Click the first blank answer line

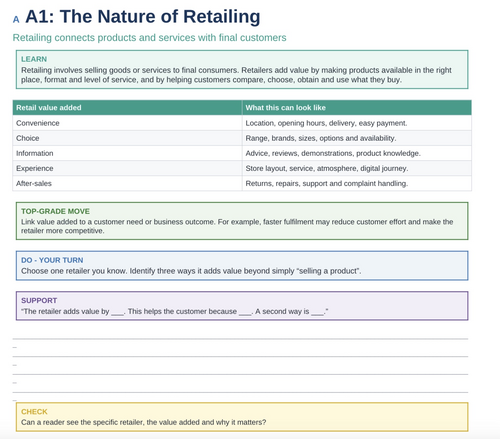(x=240, y=339)
